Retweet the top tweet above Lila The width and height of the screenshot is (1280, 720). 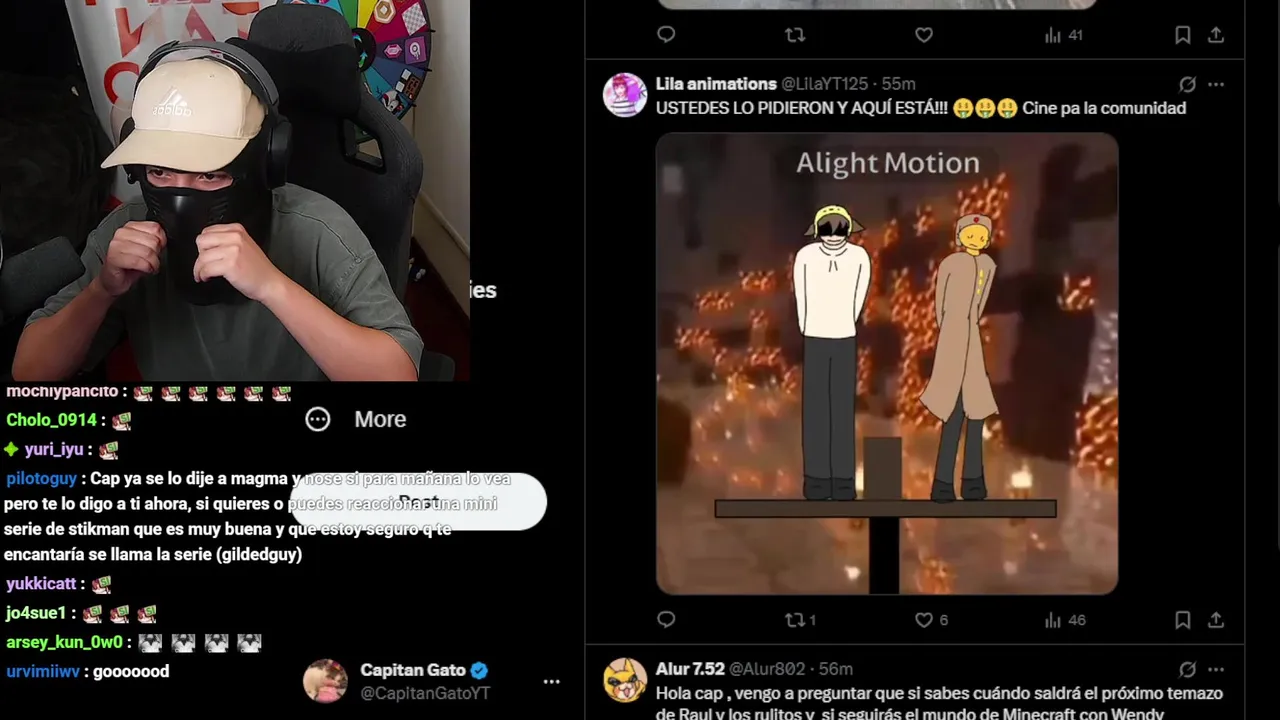tap(795, 35)
